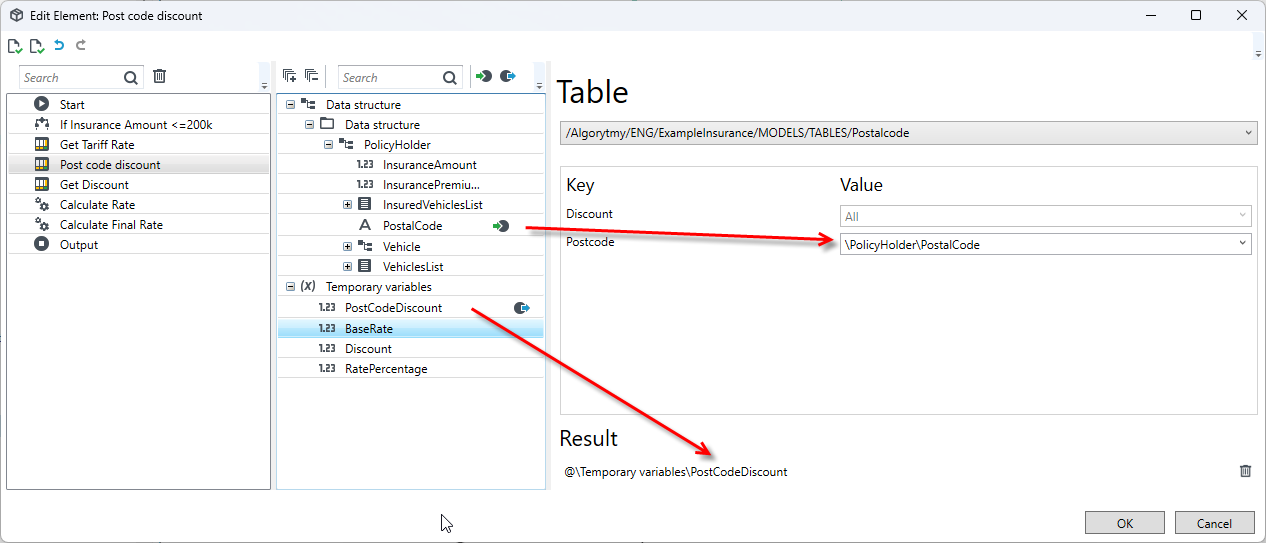Open the table path dropdown
This screenshot has width=1266, height=543.
pos(1249,132)
